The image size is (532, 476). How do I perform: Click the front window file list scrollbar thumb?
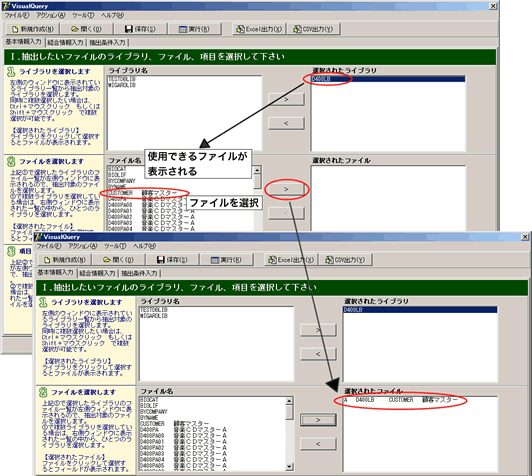[x=289, y=413]
